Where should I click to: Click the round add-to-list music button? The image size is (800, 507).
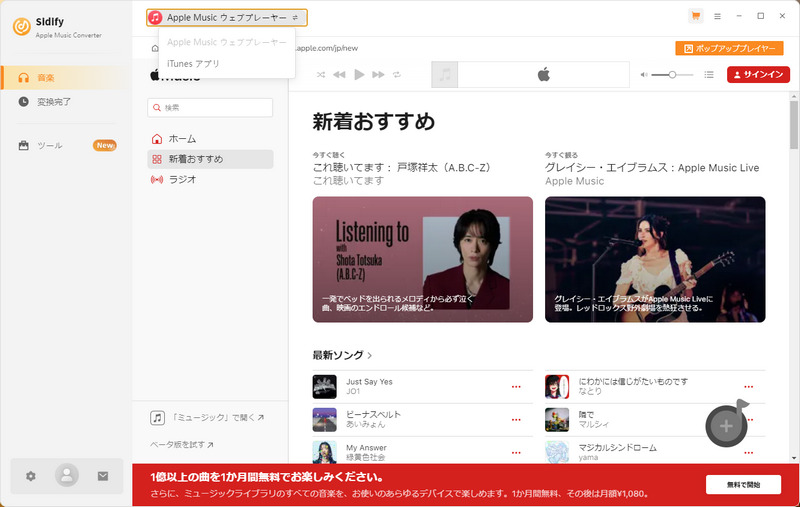click(727, 424)
